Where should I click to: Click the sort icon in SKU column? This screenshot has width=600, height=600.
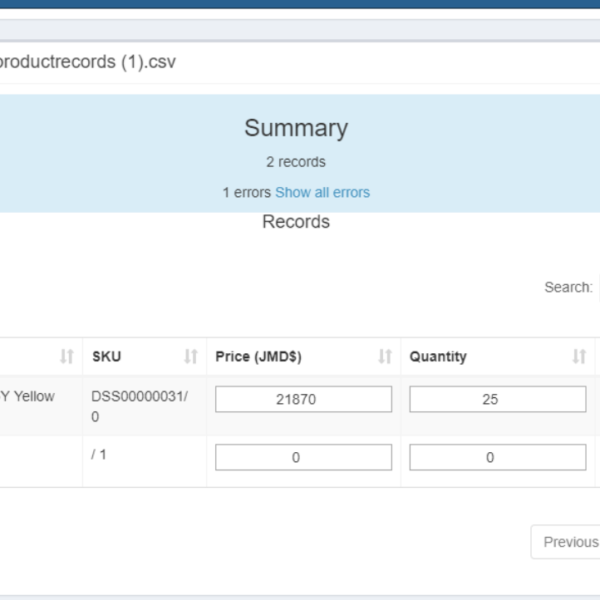pyautogui.click(x=191, y=357)
